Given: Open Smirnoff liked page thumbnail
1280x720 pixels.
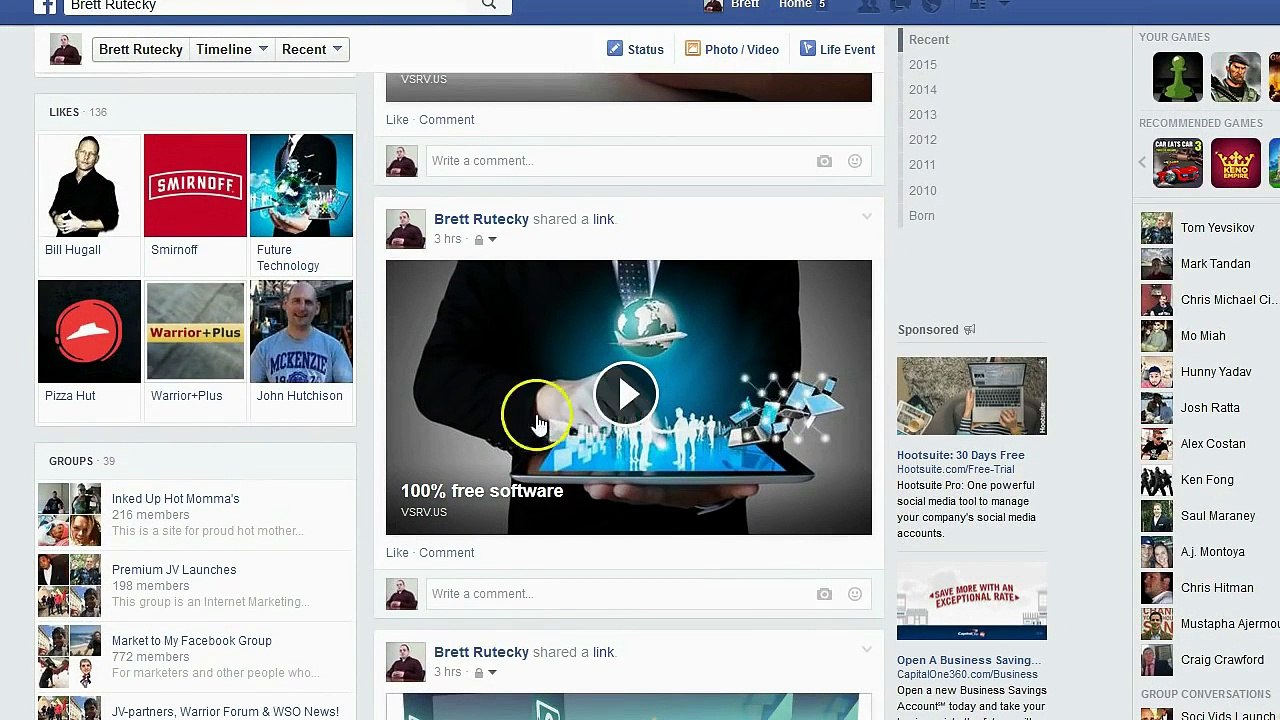Looking at the screenshot, I should click(195, 185).
